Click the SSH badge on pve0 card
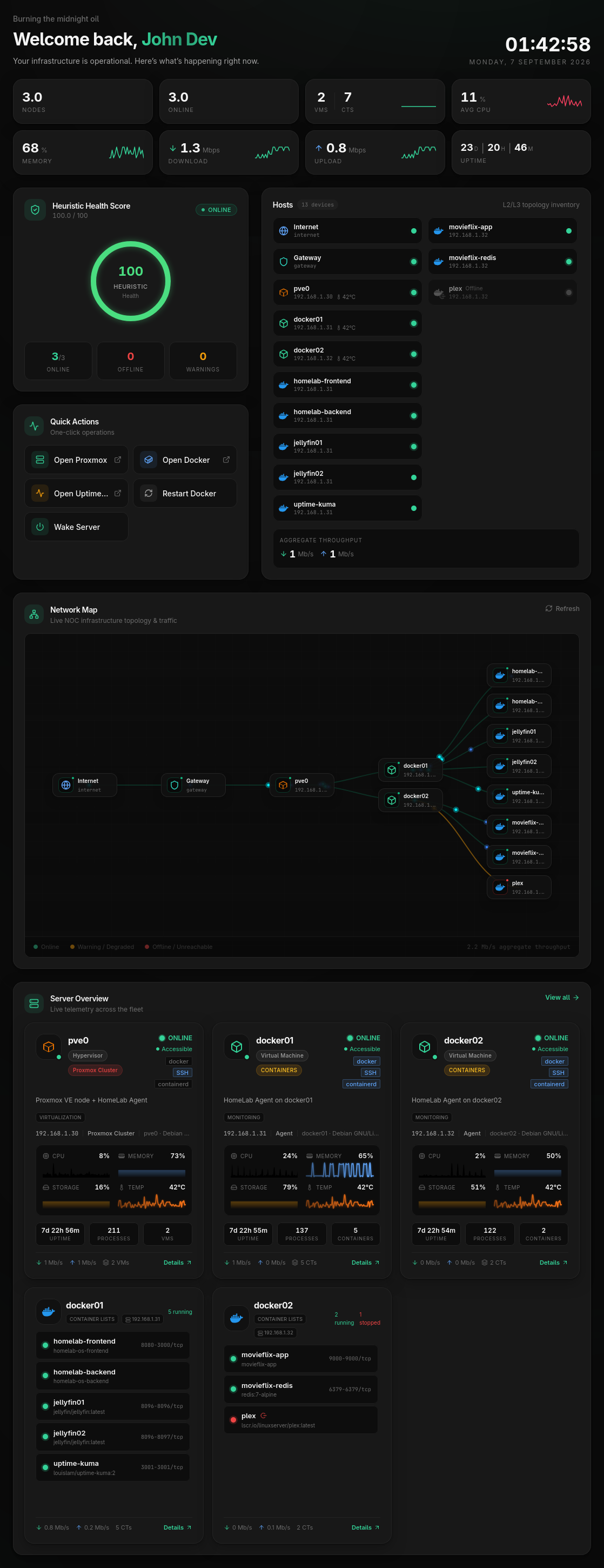Screen dimensions: 604x1568 click(x=183, y=1073)
